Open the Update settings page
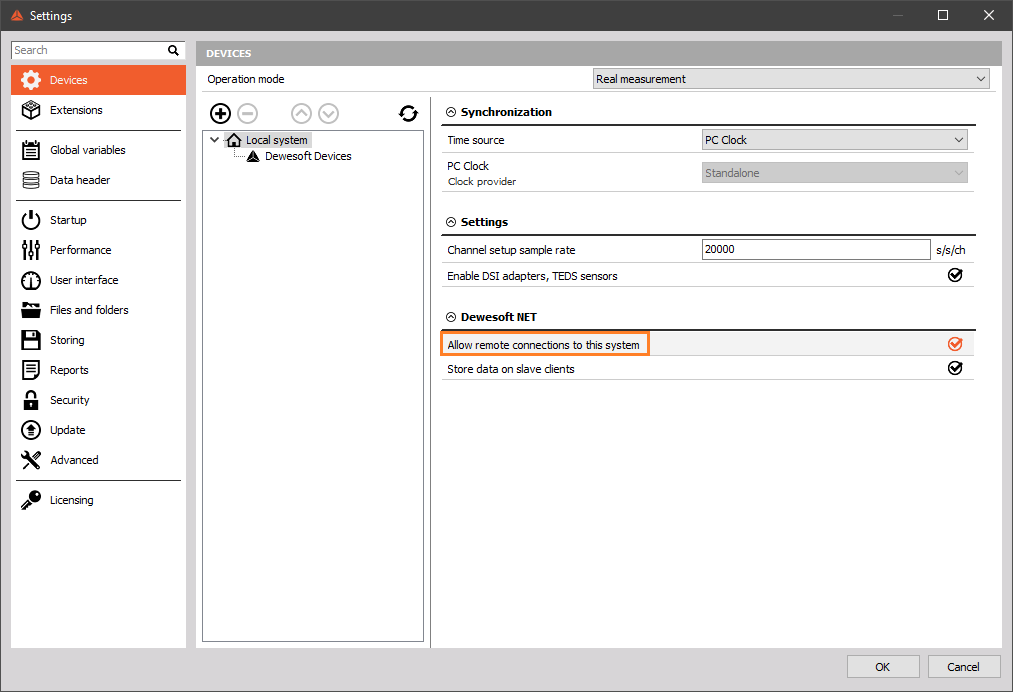Viewport: 1013px width, 692px height. point(98,430)
